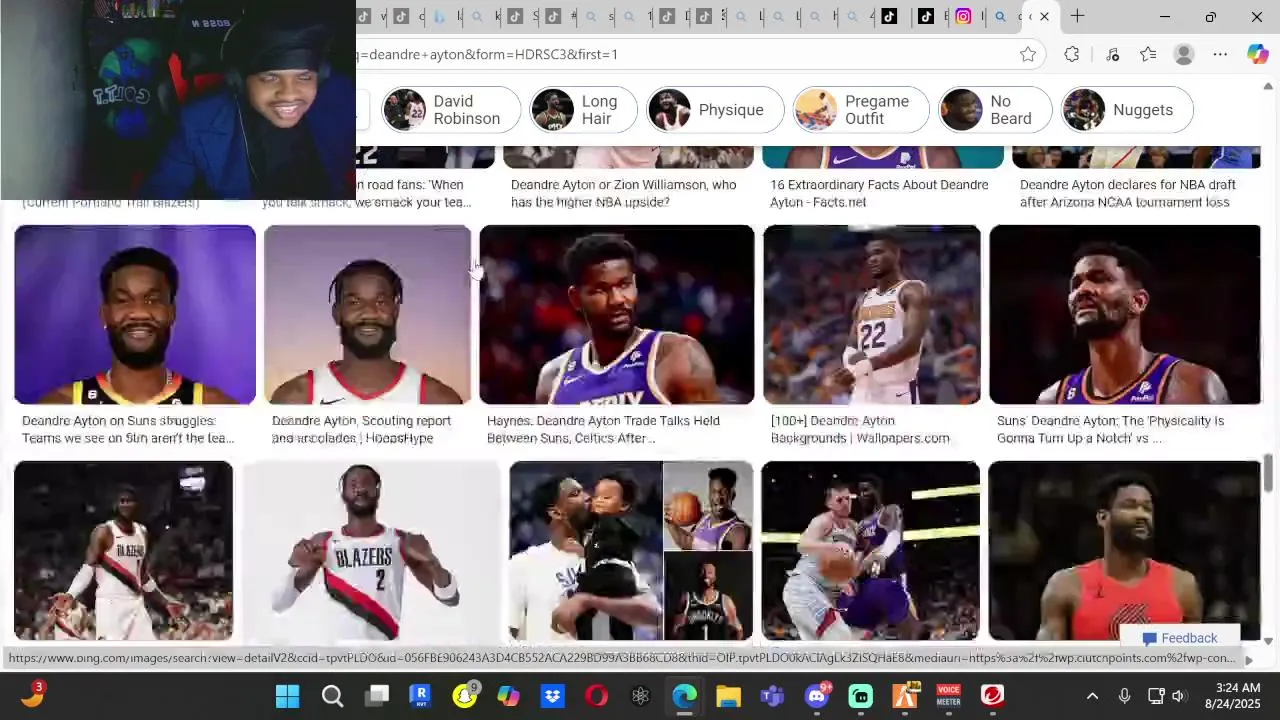Filter images by Long Hair chip
Image resolution: width=1280 pixels, height=720 pixels.
click(x=583, y=110)
